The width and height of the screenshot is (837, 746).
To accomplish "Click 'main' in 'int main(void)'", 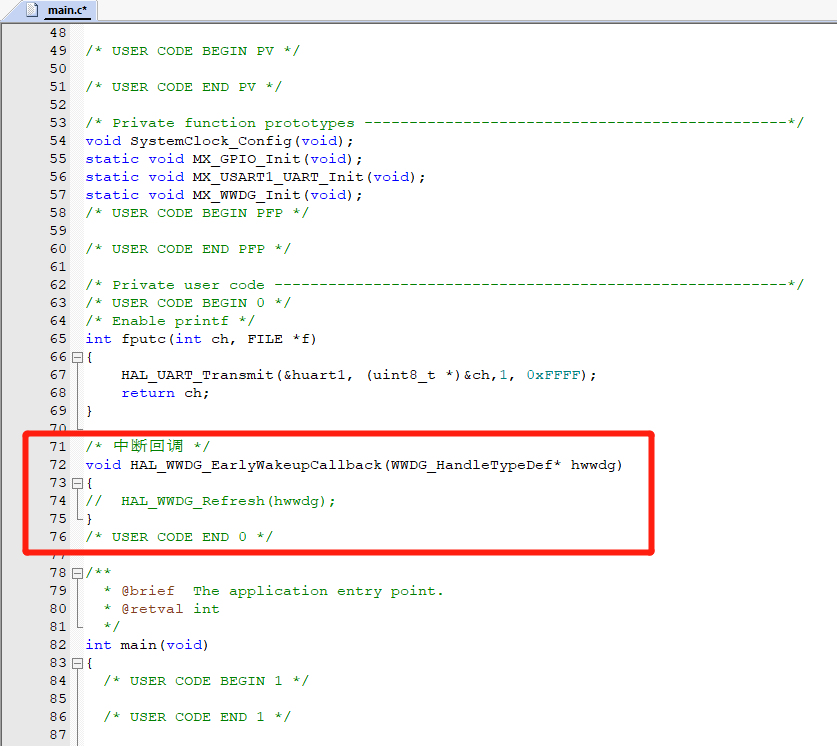I will click(x=139, y=645).
